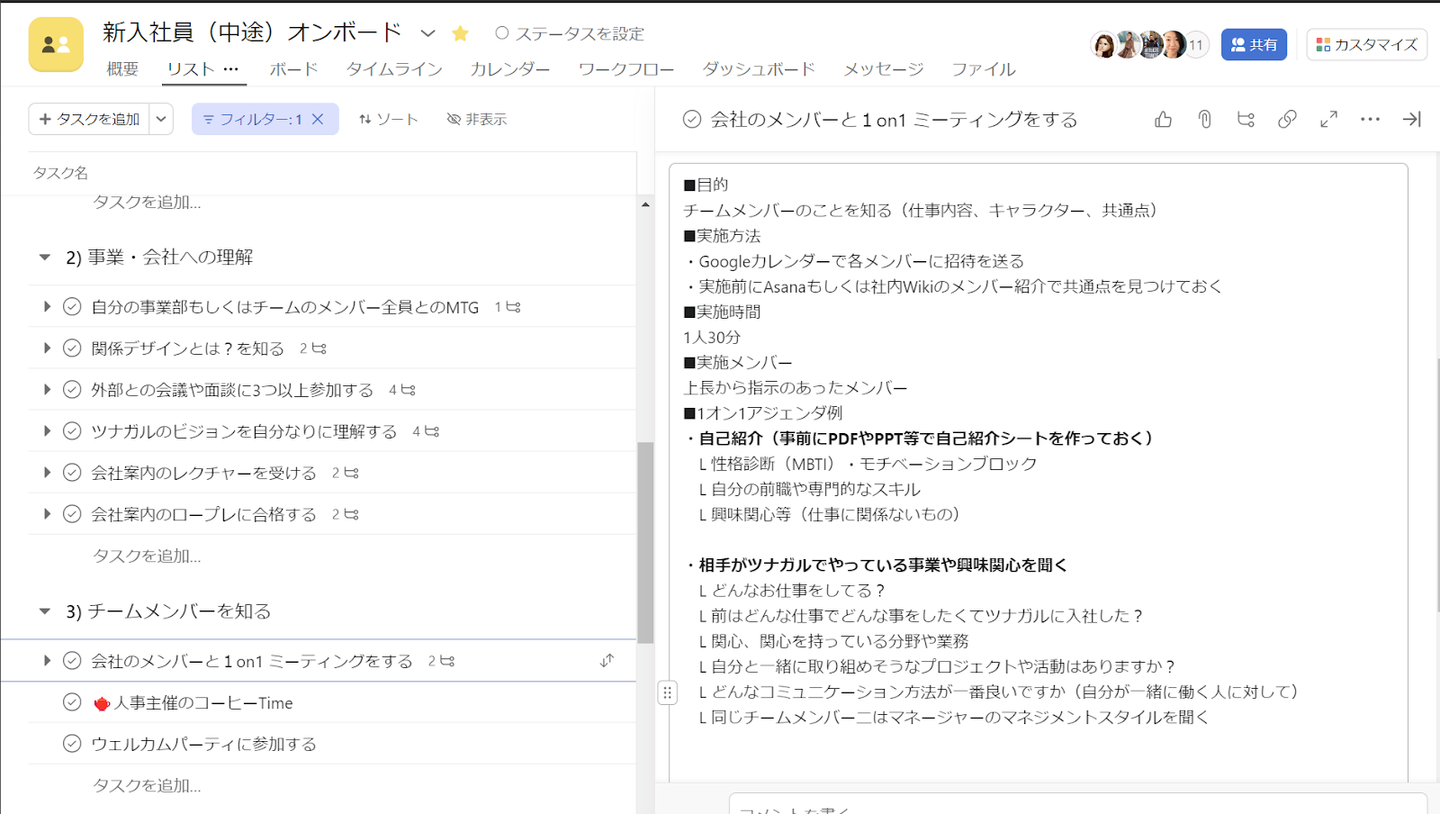Expand task pane to full screen
The image size is (1440, 814).
(1329, 119)
